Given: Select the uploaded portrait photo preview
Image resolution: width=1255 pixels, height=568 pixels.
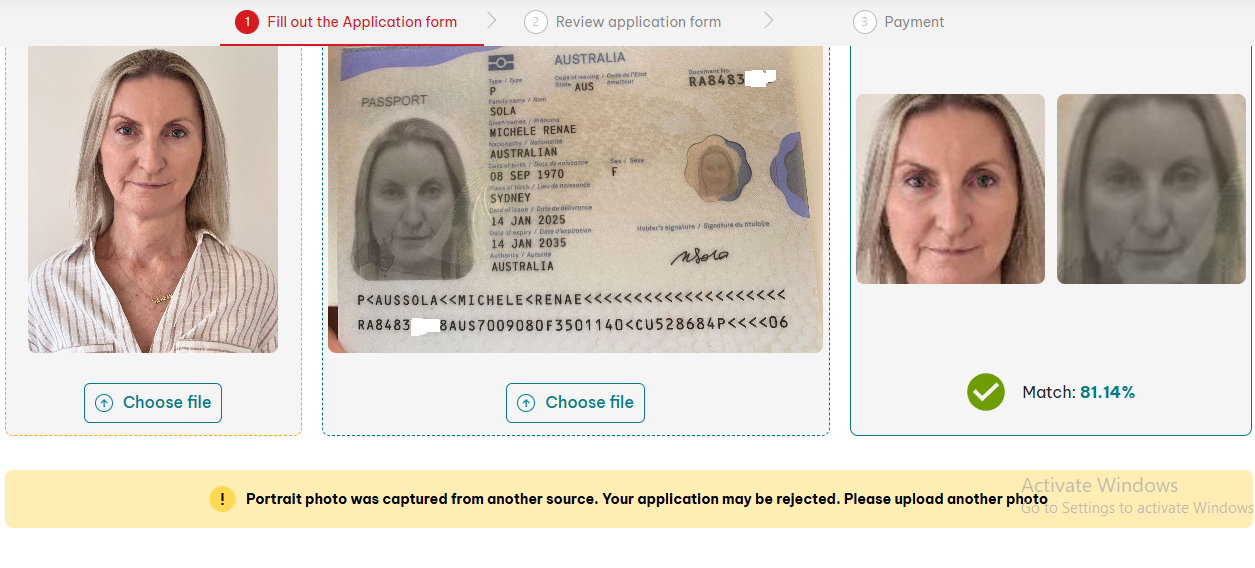Looking at the screenshot, I should pos(153,198).
